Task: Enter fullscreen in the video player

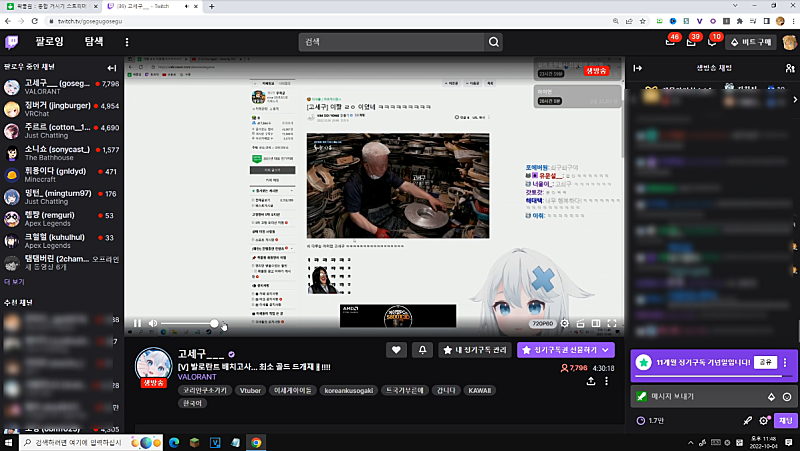Action: point(612,323)
